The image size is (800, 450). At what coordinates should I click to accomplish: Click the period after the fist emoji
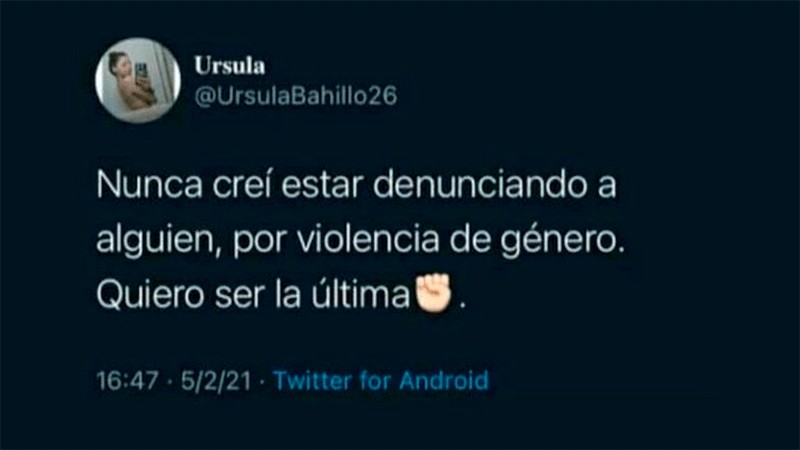pyautogui.click(x=463, y=306)
